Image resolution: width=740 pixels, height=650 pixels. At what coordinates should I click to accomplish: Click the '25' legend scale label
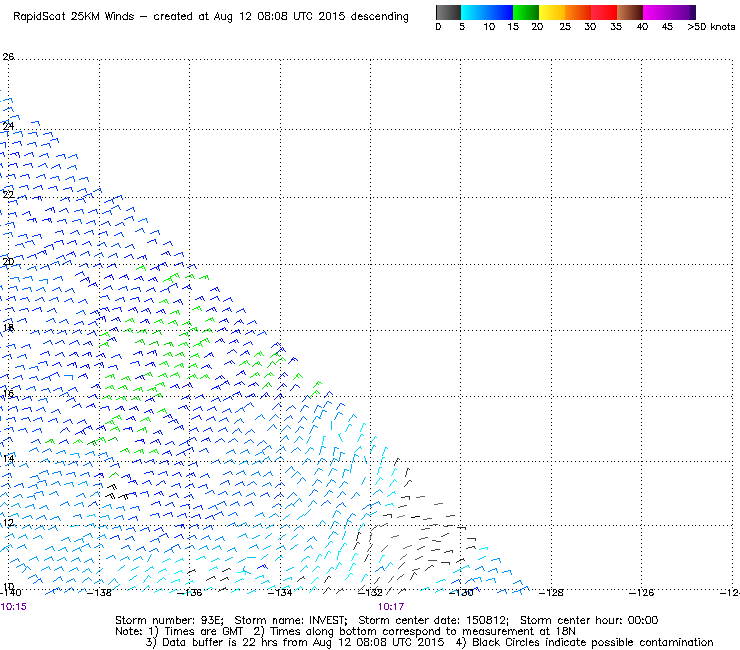[565, 27]
